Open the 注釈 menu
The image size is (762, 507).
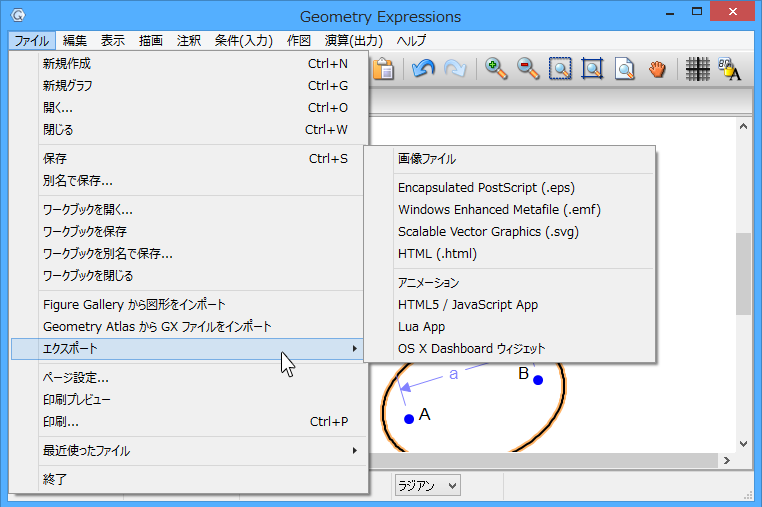coord(189,40)
